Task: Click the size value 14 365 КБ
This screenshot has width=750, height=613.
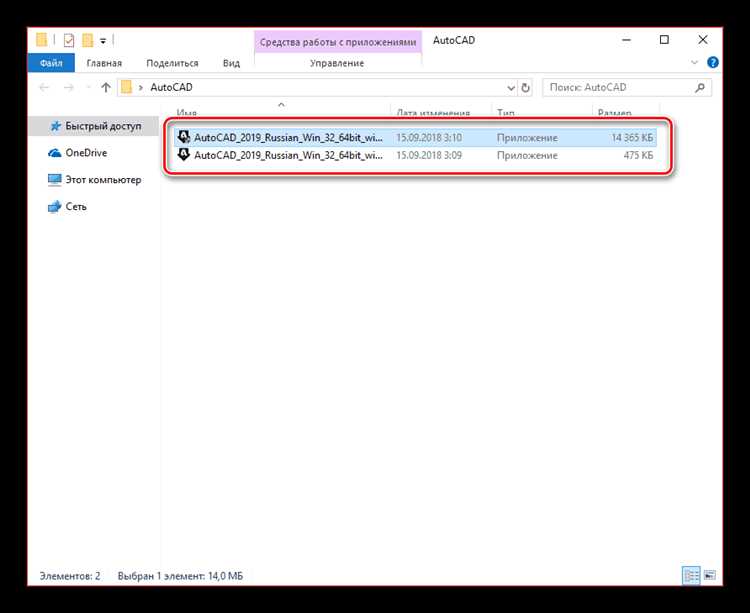Action: (632, 138)
